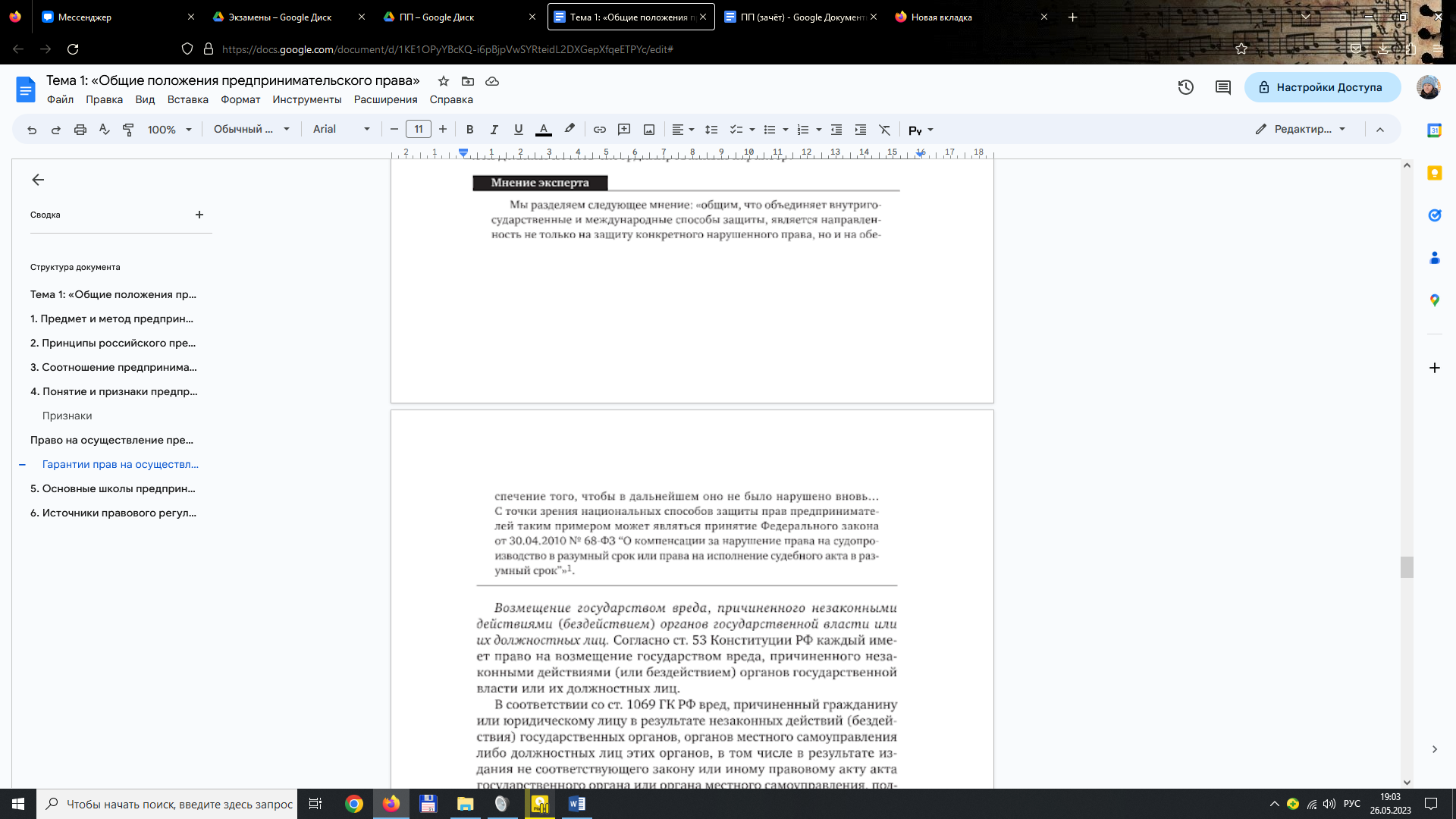Open the Формат menu
The image size is (1456, 819).
(240, 99)
